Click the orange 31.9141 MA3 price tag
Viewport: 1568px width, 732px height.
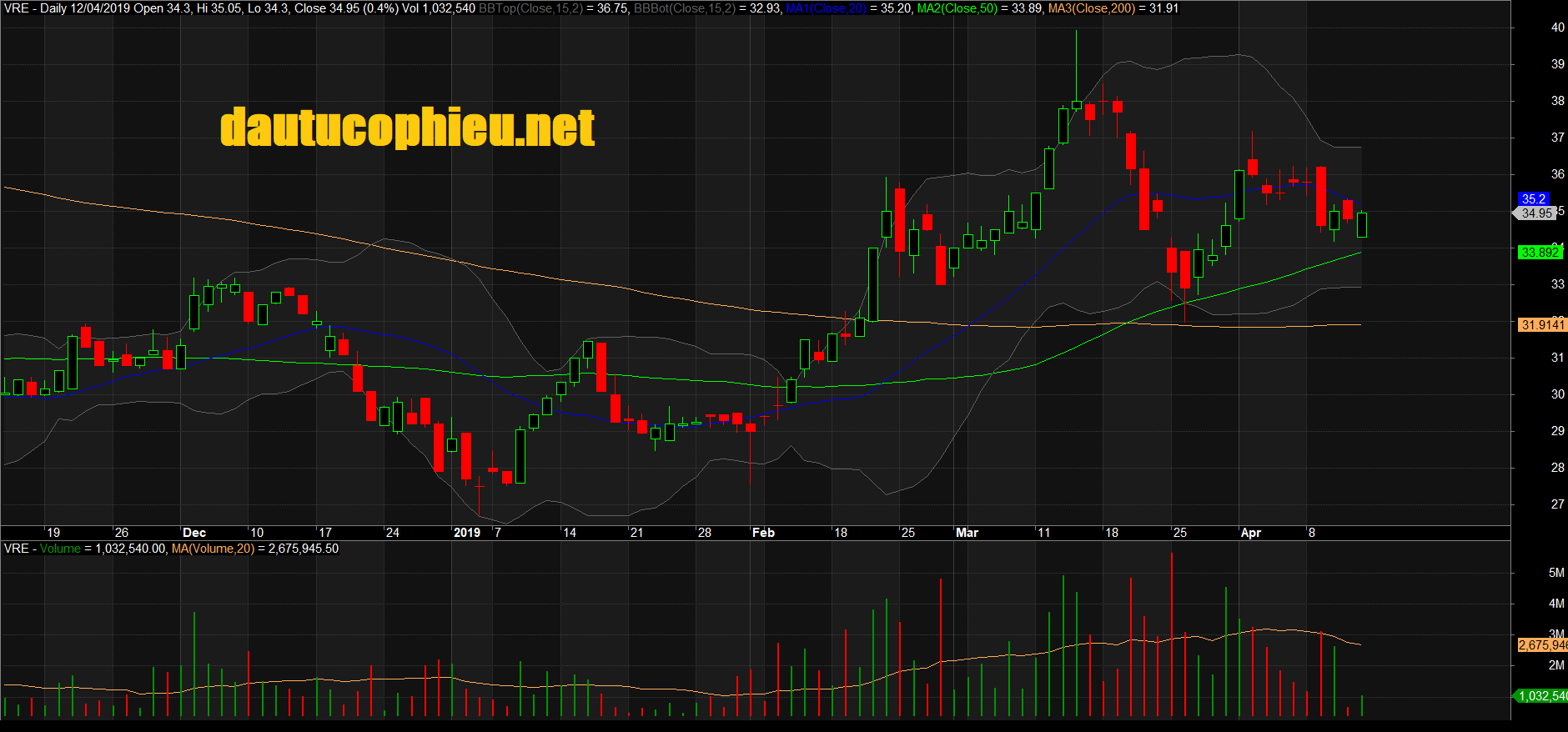pyautogui.click(x=1542, y=324)
